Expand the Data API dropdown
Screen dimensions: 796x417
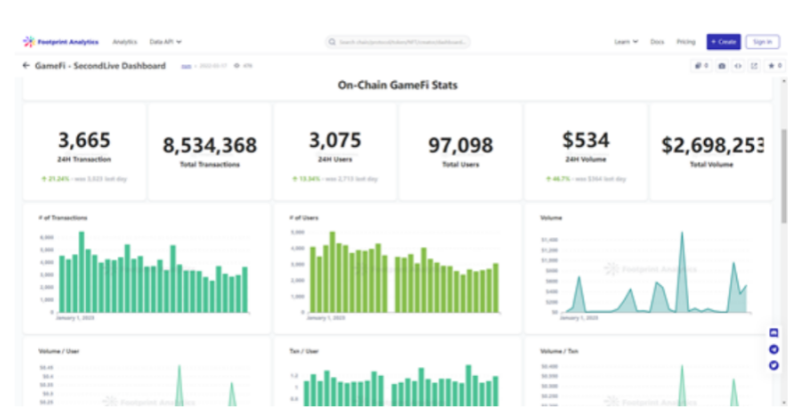(165, 42)
